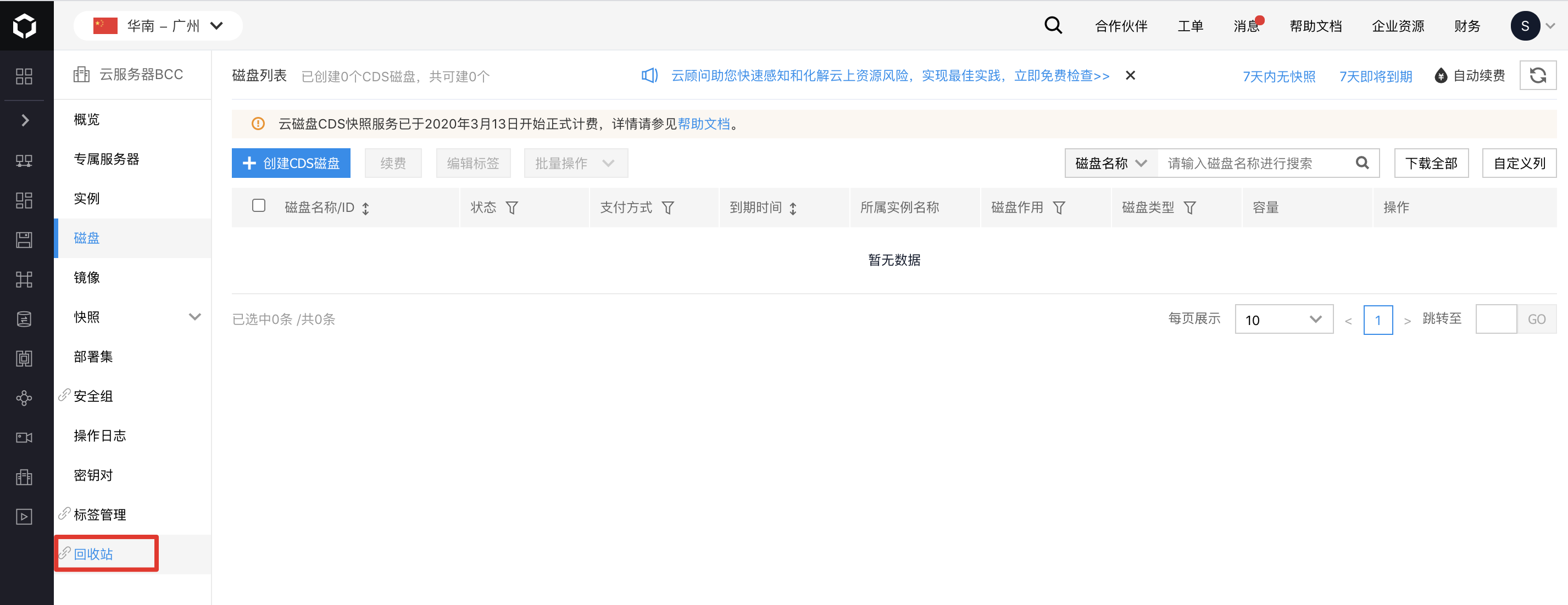The image size is (1568, 605).
Task: Open 工单 in top navigation
Action: tap(1190, 26)
